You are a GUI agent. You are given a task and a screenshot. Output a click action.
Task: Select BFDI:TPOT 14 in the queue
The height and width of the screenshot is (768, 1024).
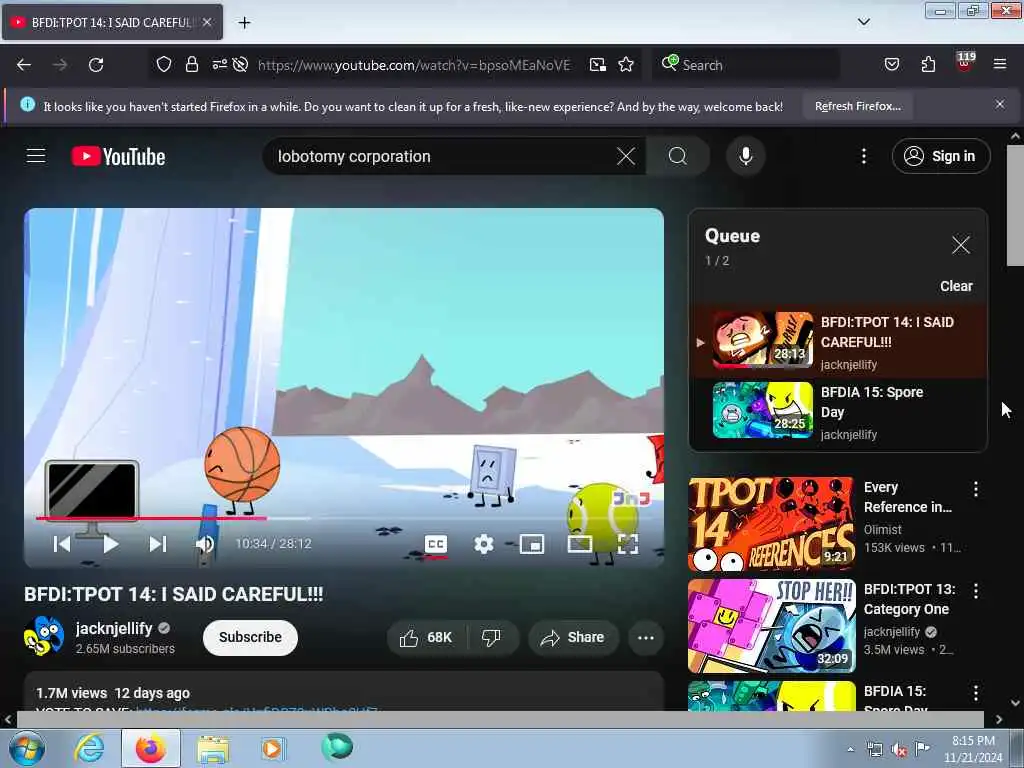click(x=838, y=342)
